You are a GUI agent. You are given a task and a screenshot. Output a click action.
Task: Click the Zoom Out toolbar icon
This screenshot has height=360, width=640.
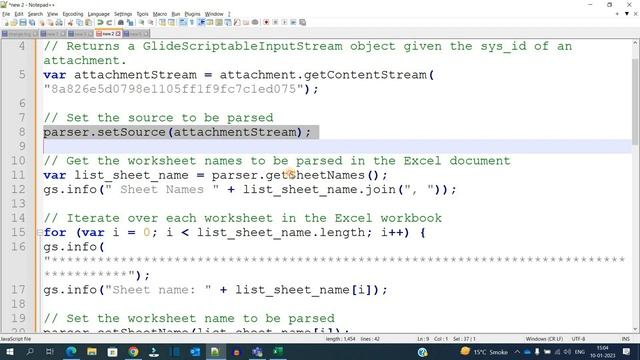151,22
